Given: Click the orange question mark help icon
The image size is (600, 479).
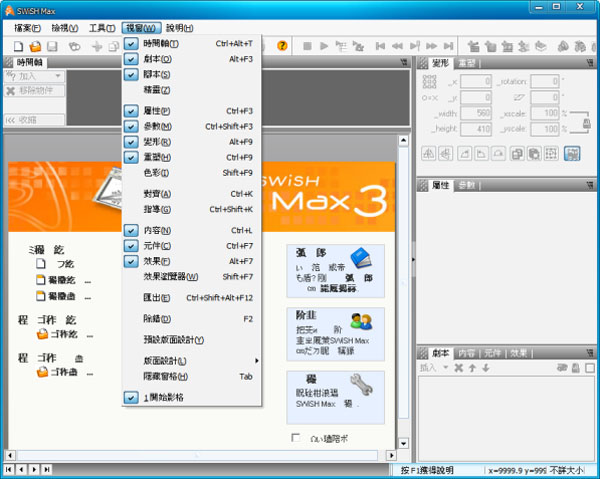Looking at the screenshot, I should point(282,46).
